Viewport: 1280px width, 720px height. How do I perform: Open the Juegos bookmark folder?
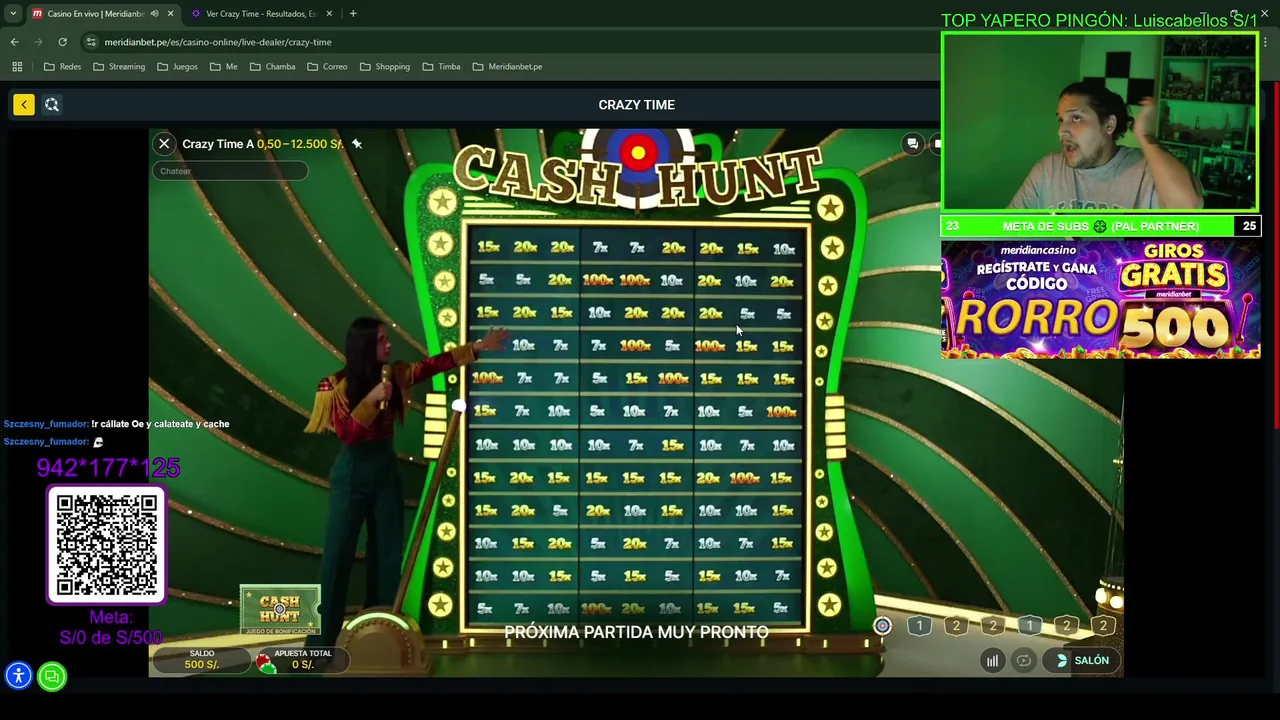coord(178,67)
